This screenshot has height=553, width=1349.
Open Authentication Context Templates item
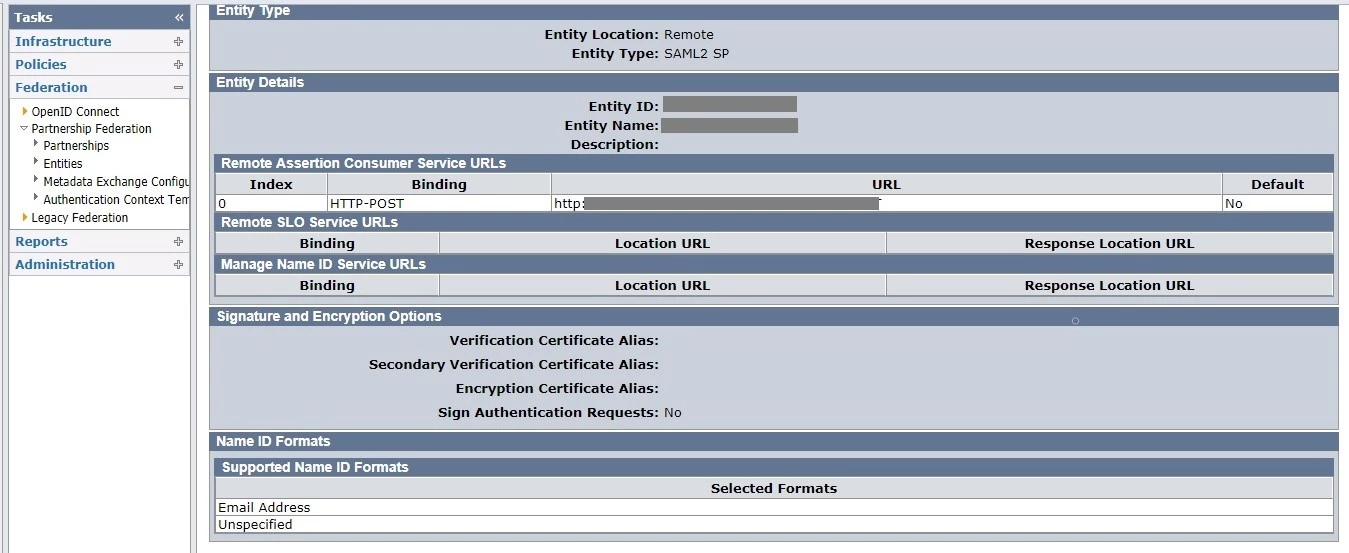[116, 200]
